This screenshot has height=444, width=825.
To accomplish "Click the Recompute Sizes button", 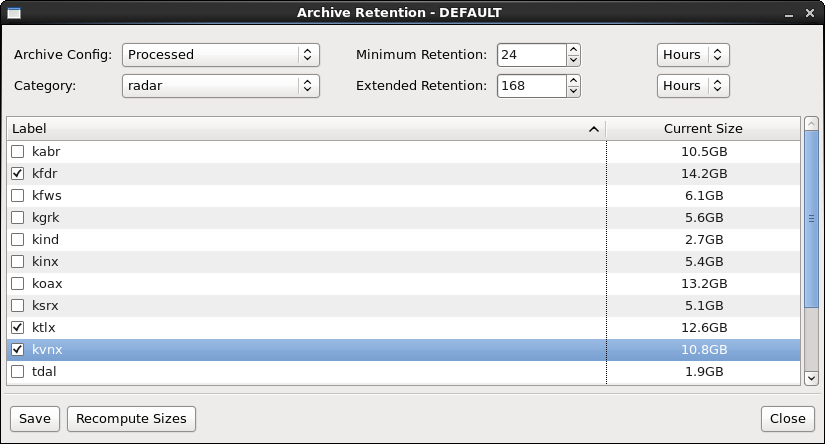I will (x=132, y=419).
